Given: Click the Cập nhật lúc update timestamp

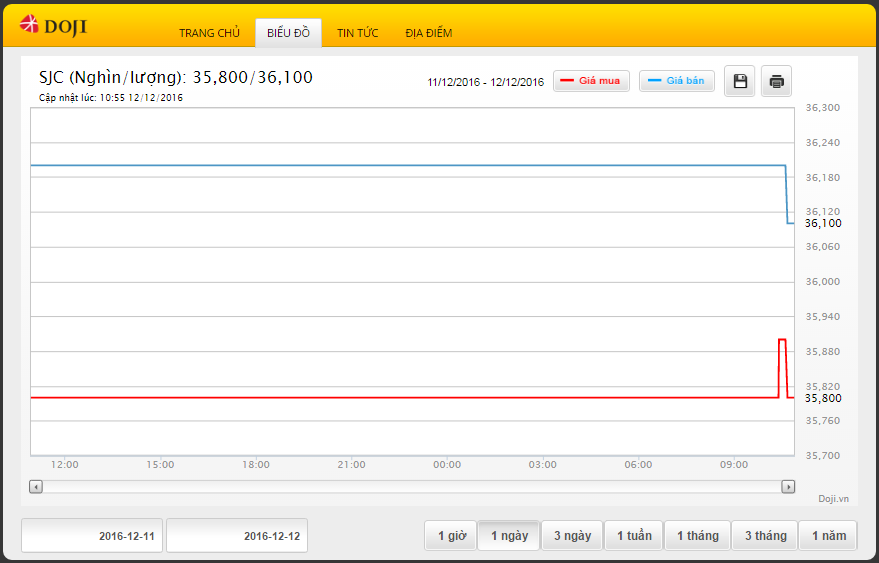Looking at the screenshot, I should pyautogui.click(x=111, y=98).
